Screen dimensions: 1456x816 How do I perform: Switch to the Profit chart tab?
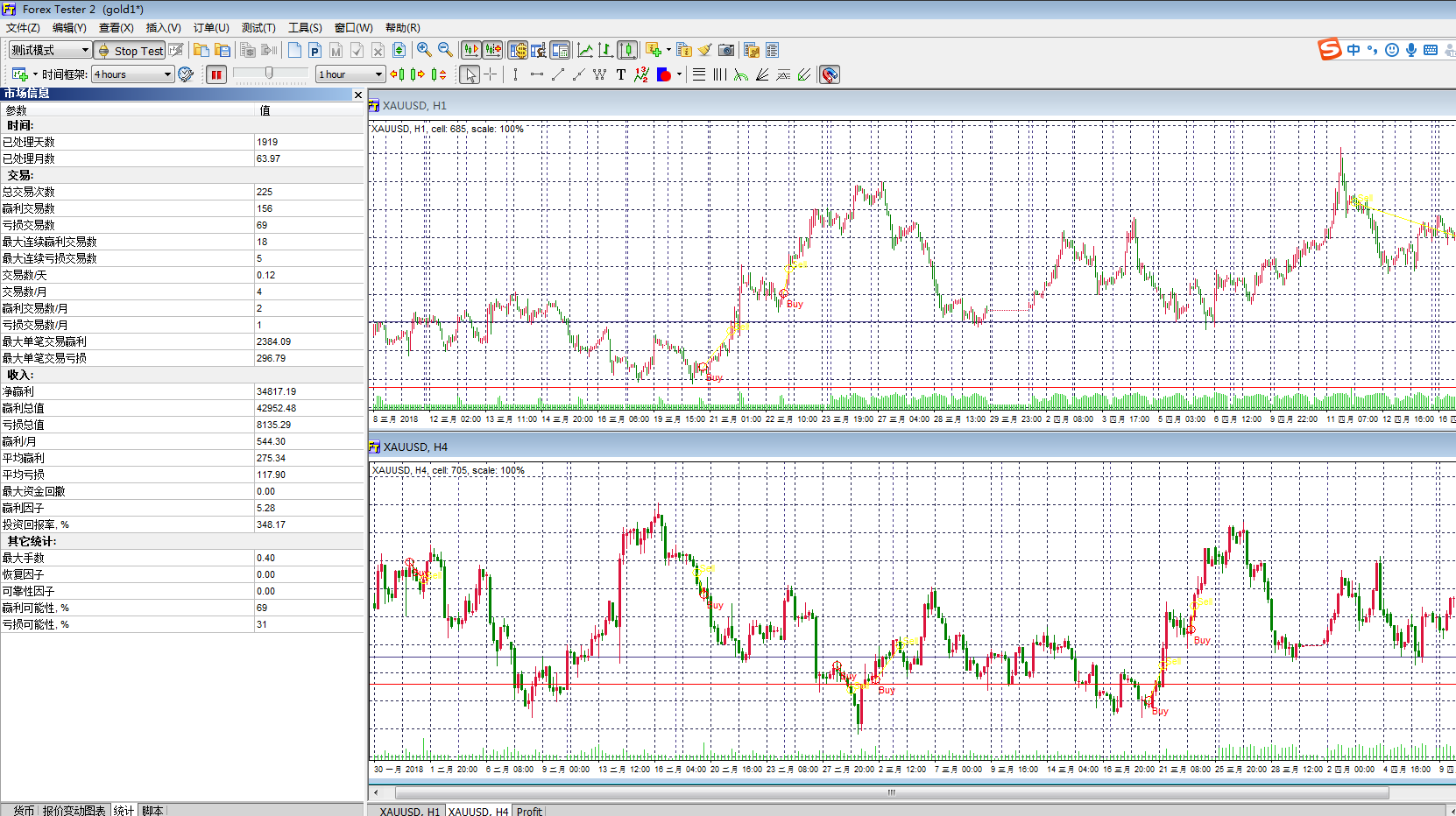(529, 811)
